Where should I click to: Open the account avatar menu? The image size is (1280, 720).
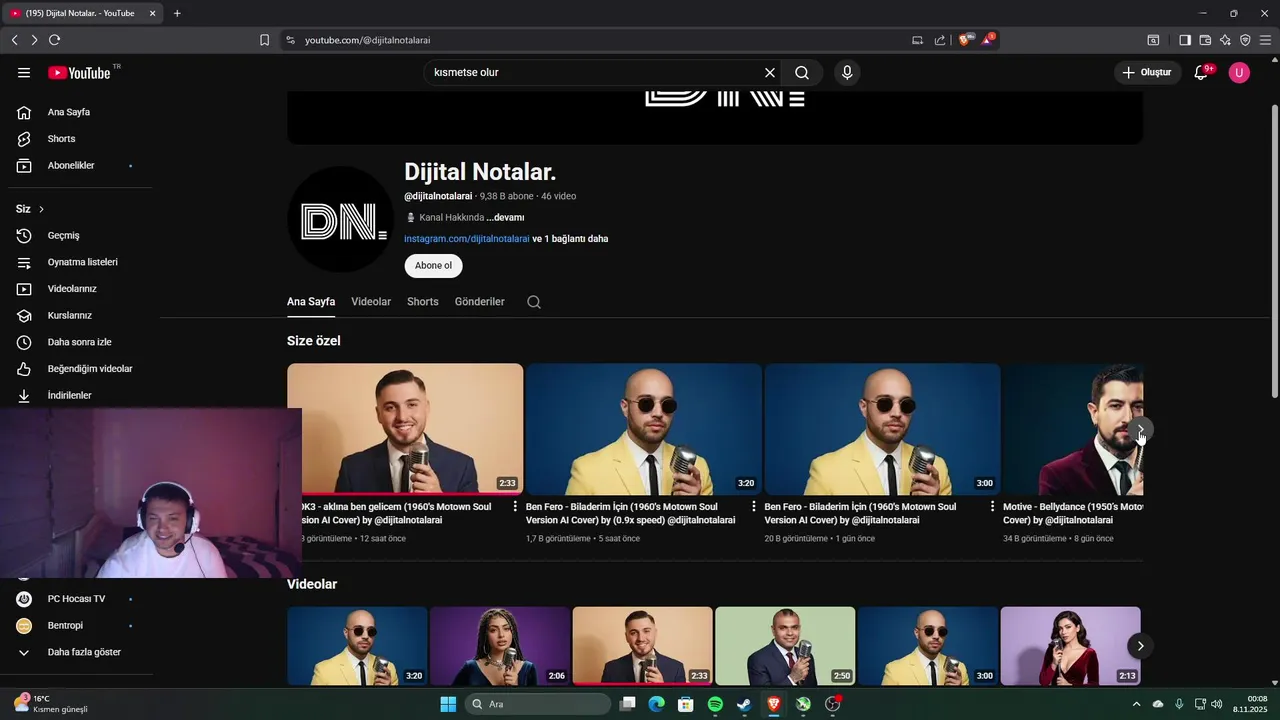[x=1239, y=73]
